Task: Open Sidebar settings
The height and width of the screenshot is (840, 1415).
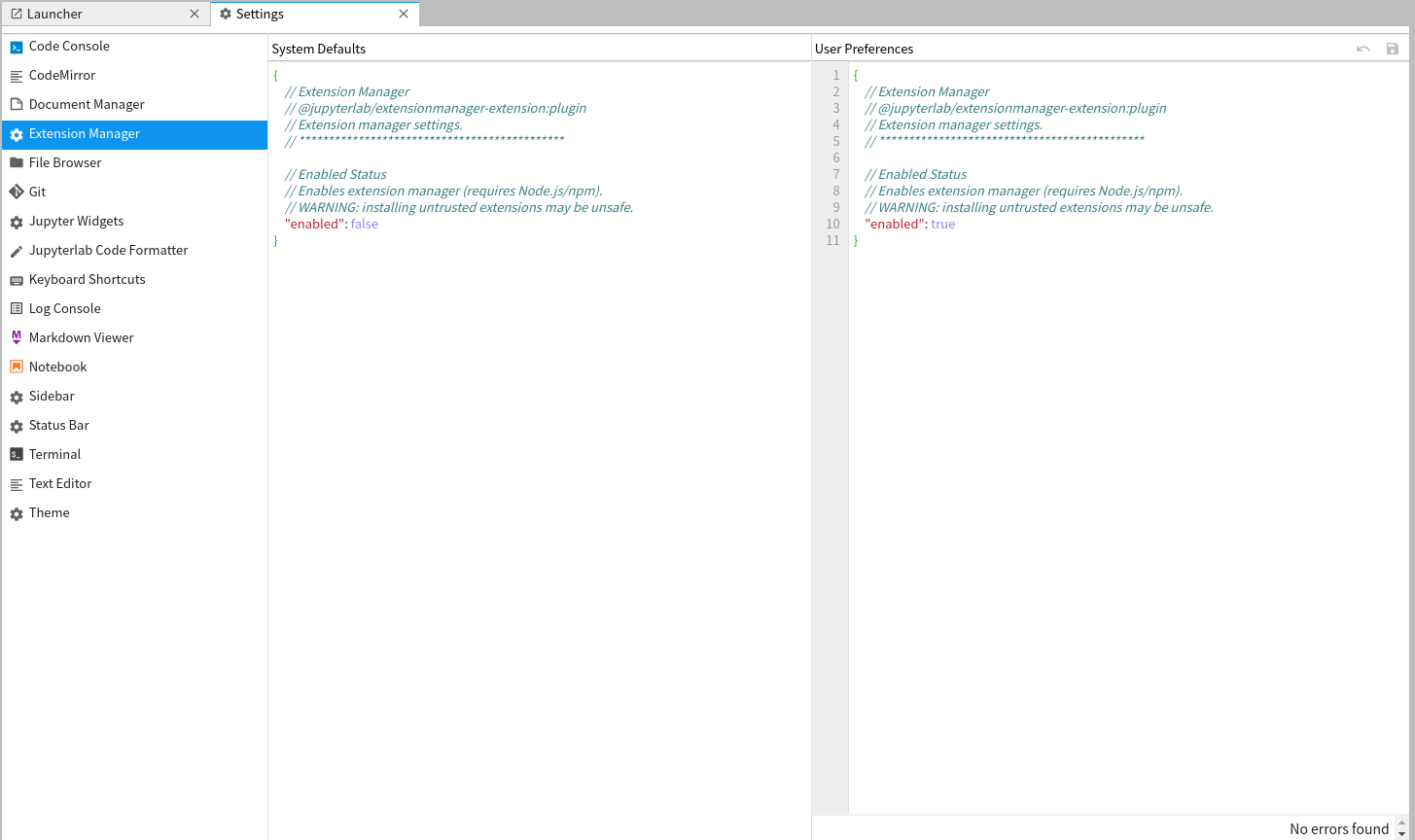Action: point(134,397)
